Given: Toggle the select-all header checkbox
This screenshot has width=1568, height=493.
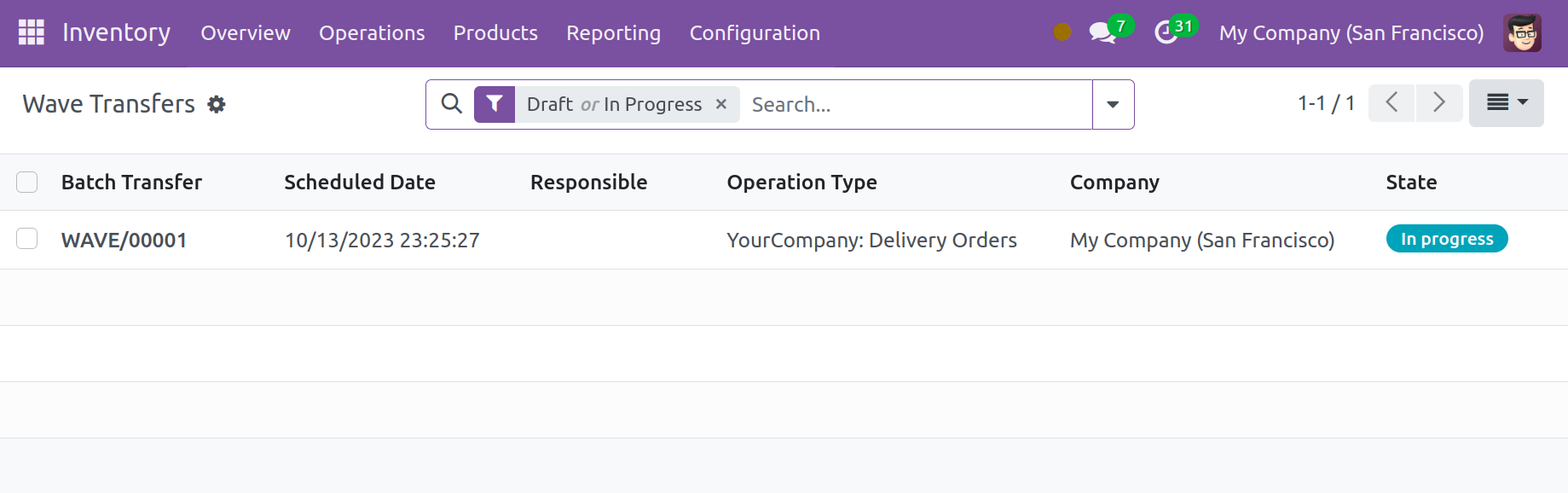Looking at the screenshot, I should (x=27, y=183).
